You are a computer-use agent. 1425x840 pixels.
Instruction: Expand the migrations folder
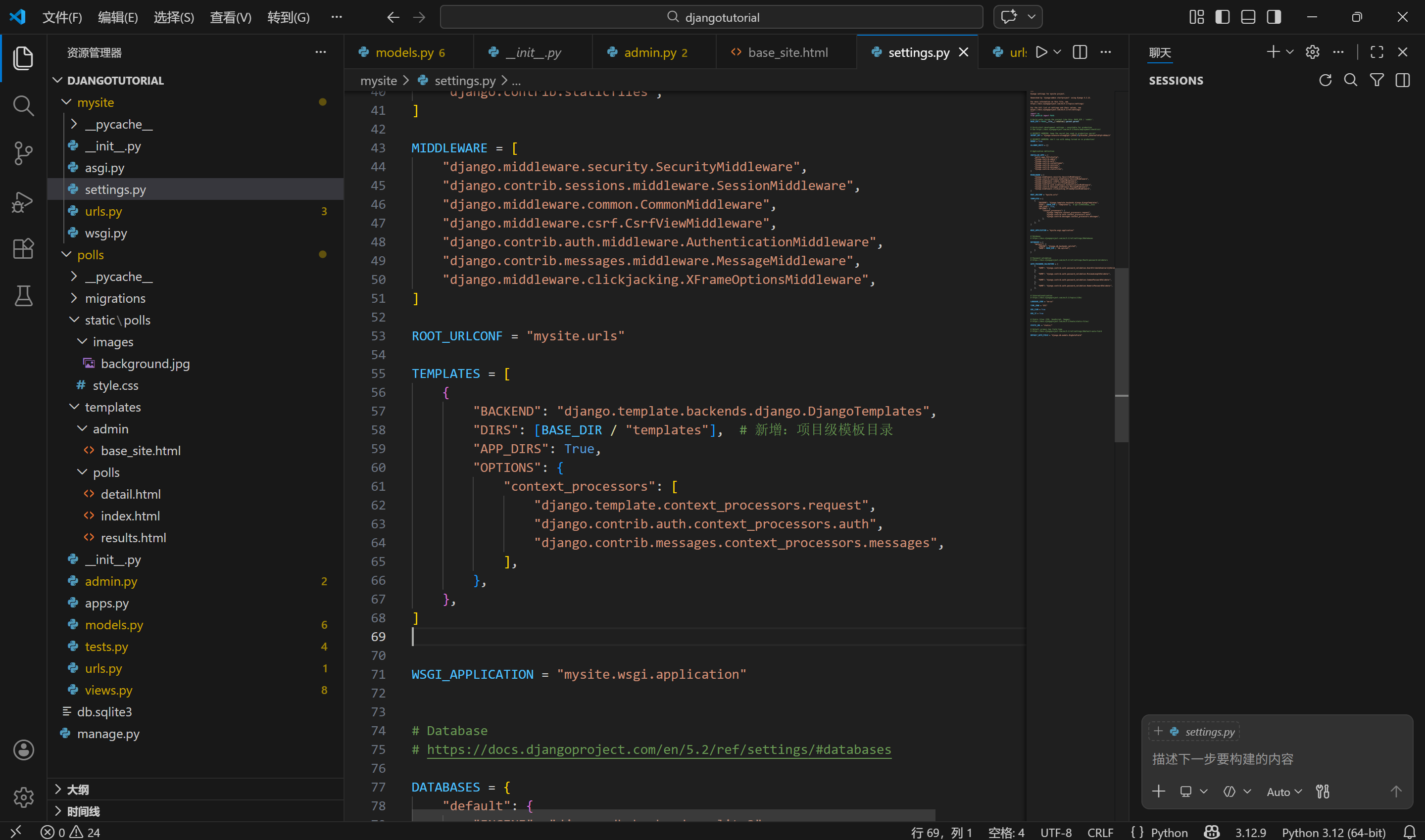coord(115,298)
